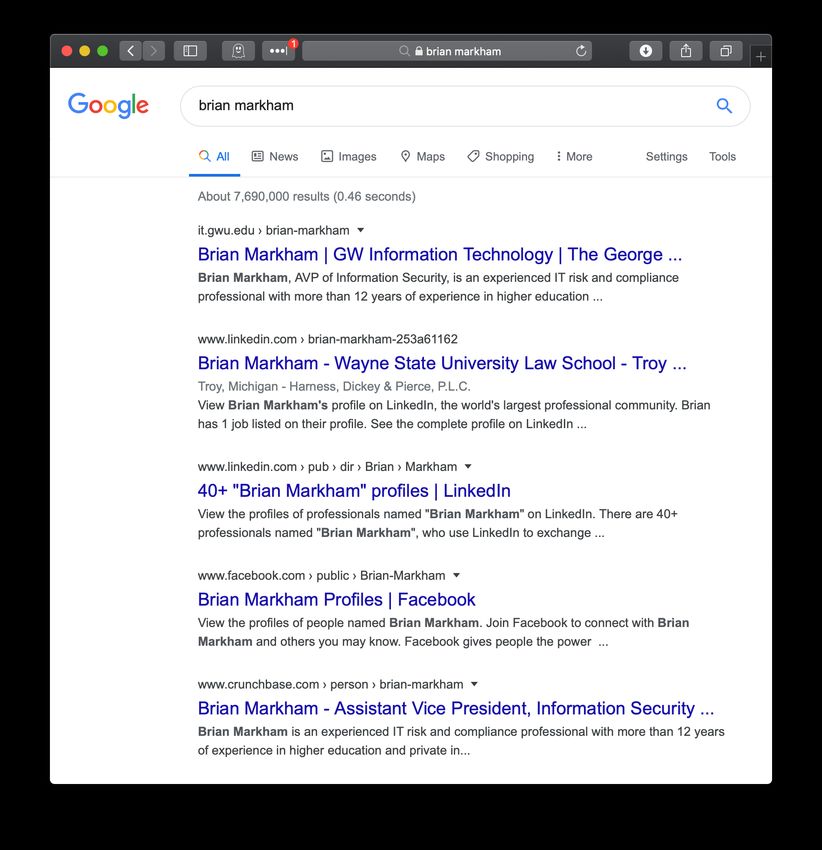Switch to the Shopping tab

coord(500,157)
